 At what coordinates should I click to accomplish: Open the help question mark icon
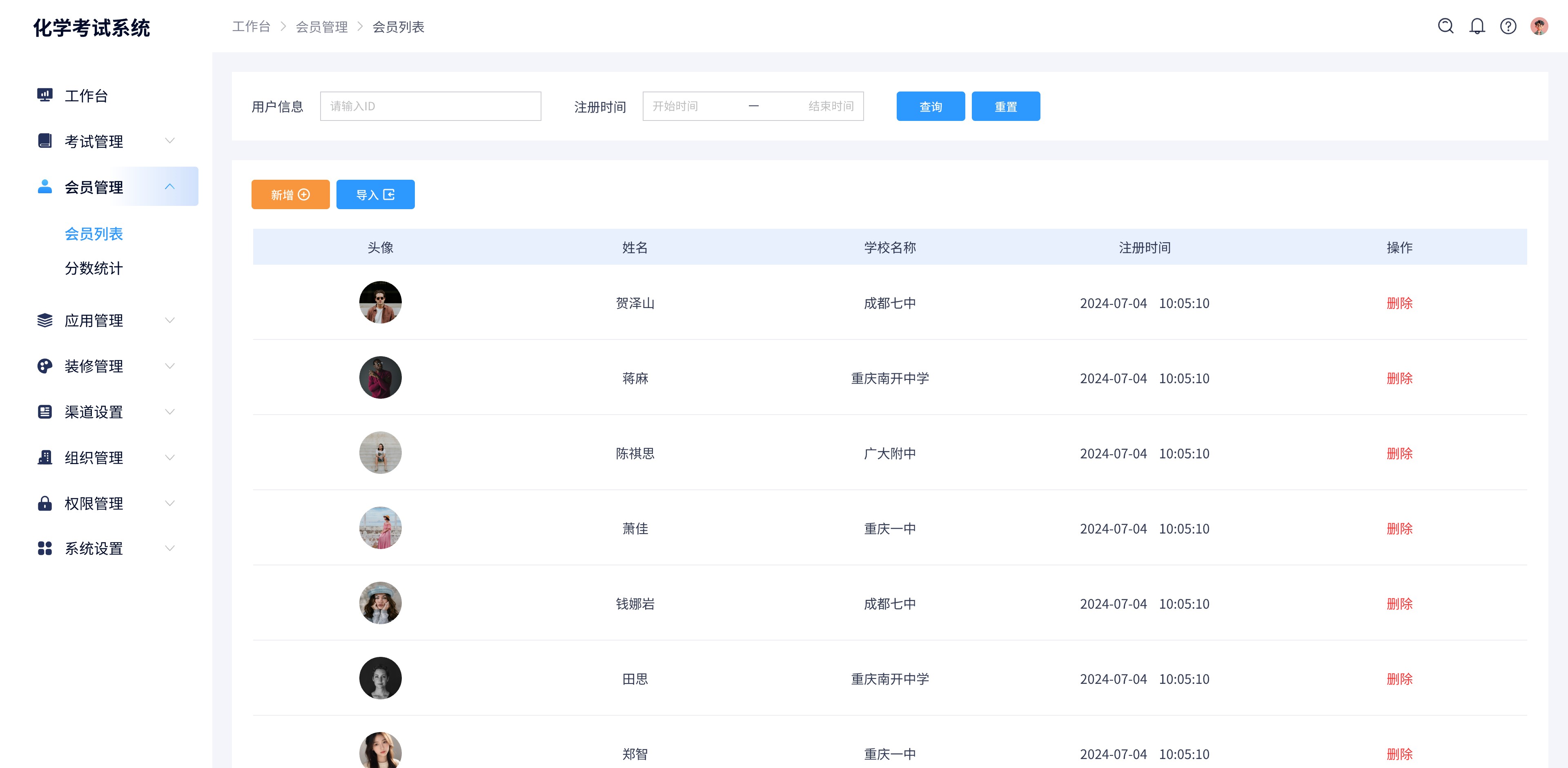pyautogui.click(x=1508, y=26)
